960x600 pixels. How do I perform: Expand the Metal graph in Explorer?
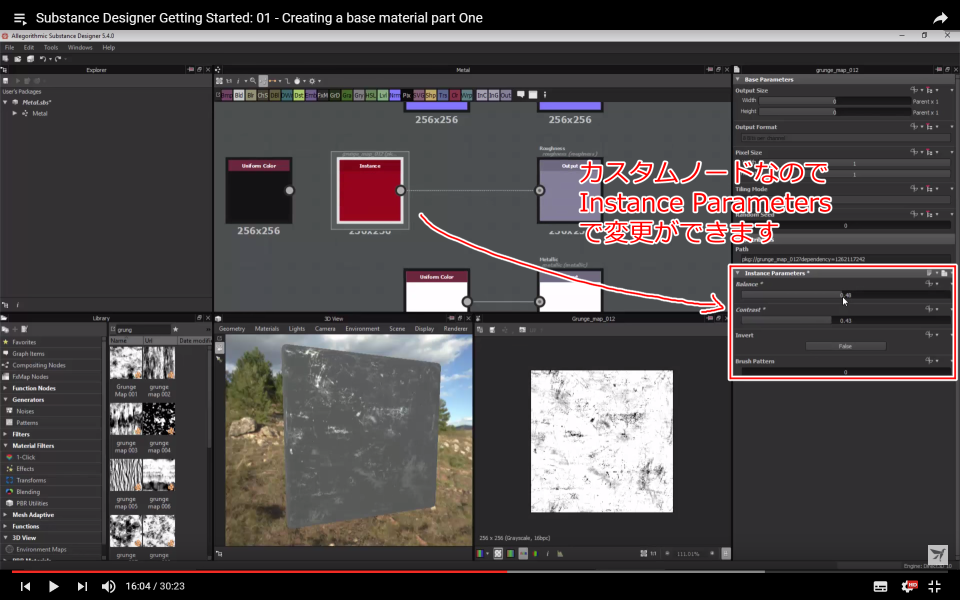click(15, 113)
